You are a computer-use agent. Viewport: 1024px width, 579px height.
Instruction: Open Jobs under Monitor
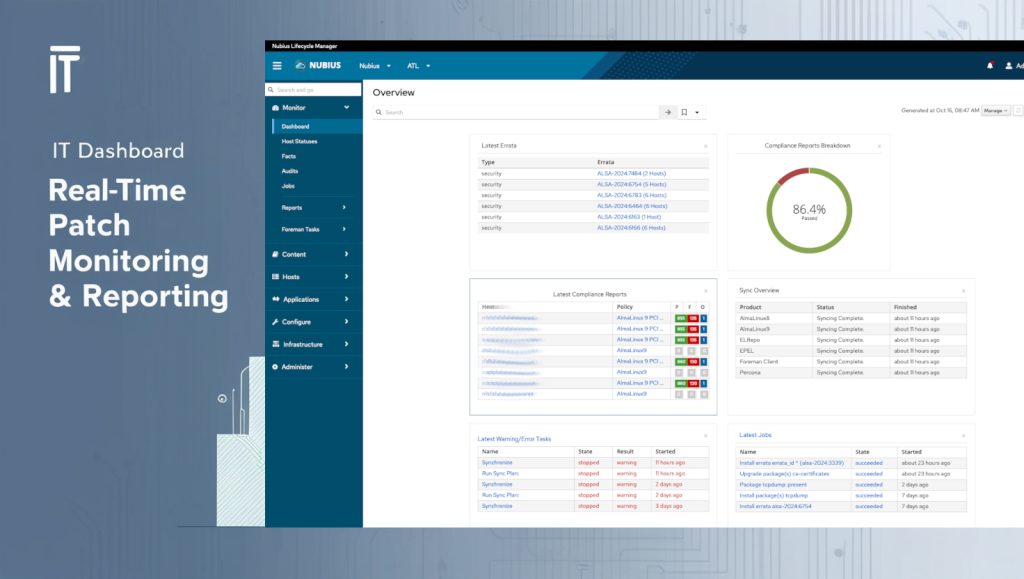click(288, 186)
